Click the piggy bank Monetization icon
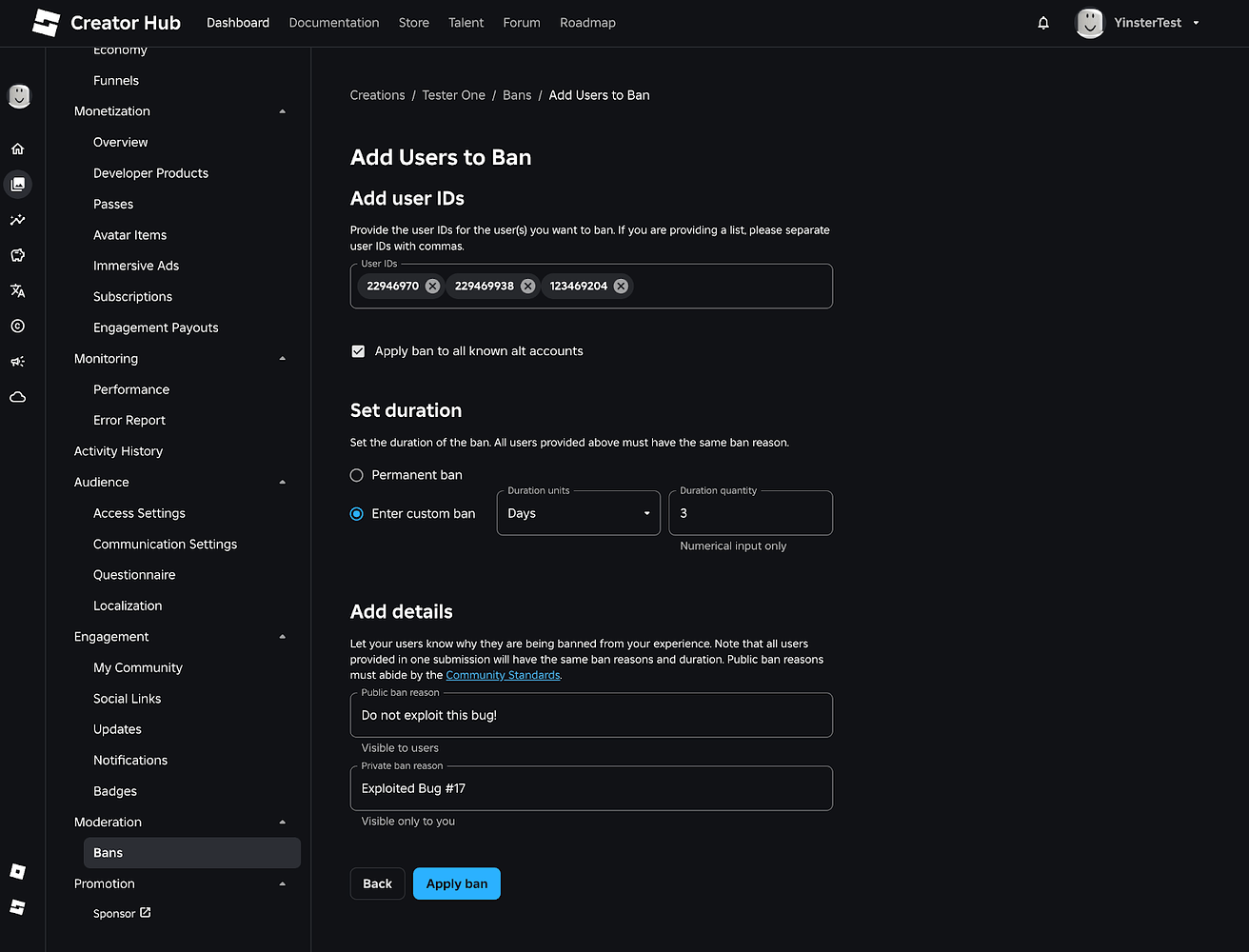Screen dimensions: 1249x952 pyautogui.click(x=19, y=255)
